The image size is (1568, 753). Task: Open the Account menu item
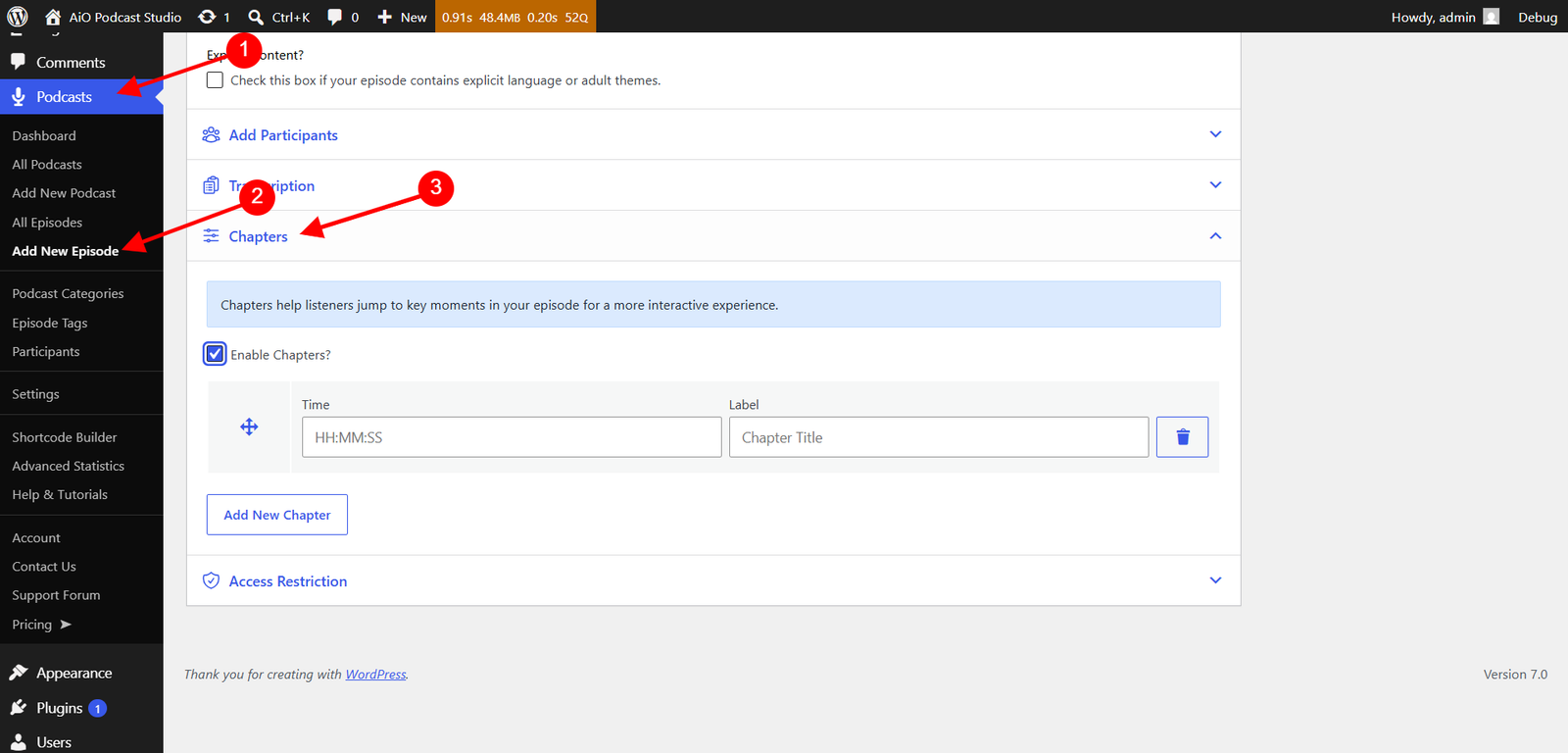(36, 537)
